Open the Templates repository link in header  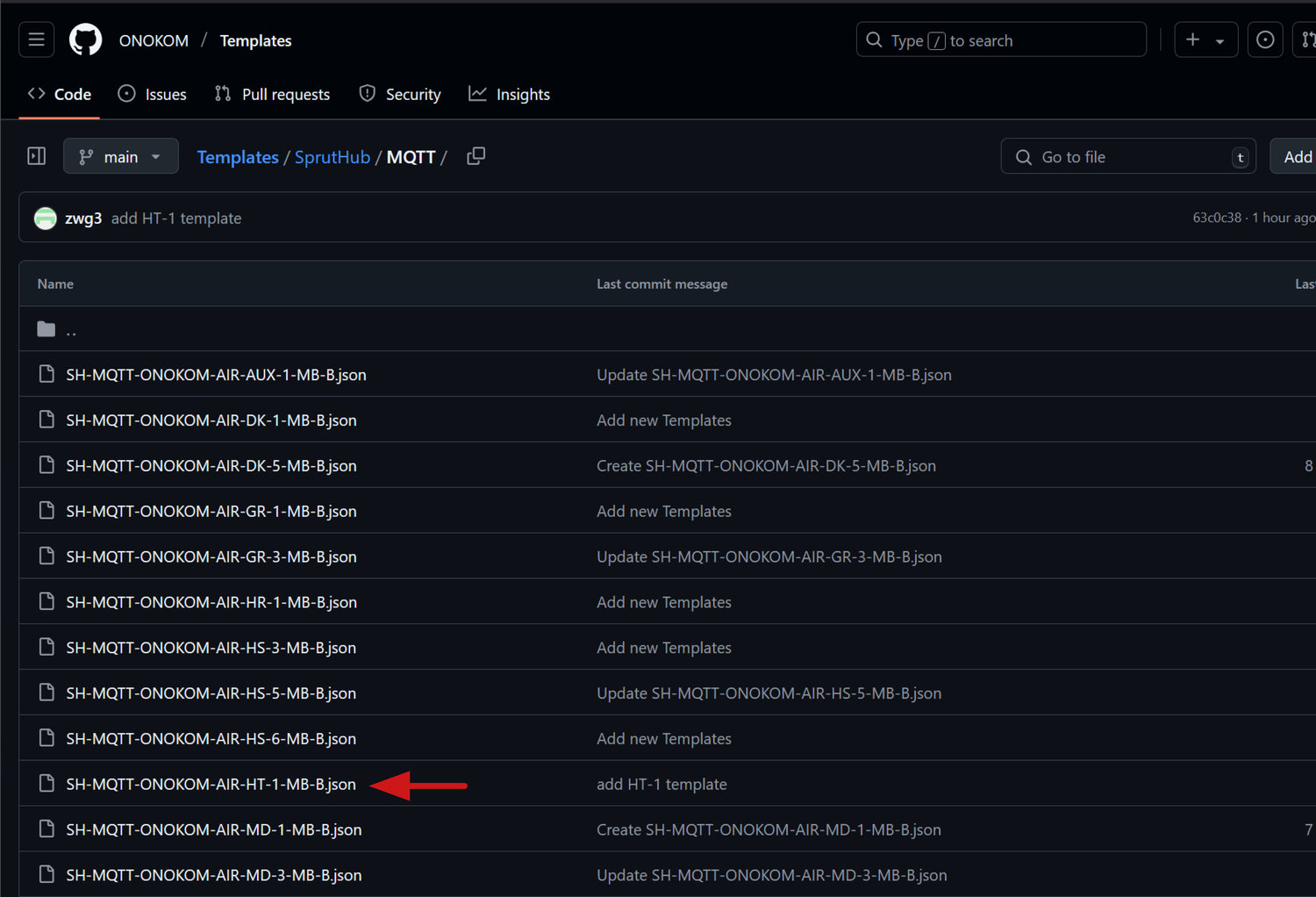click(255, 40)
